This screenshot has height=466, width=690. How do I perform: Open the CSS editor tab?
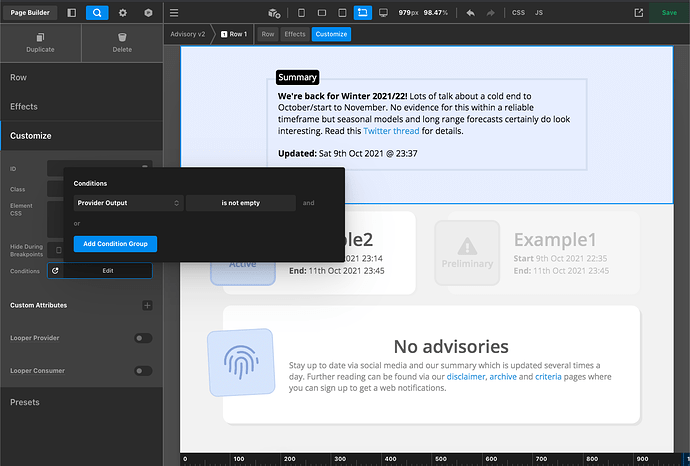coord(518,13)
